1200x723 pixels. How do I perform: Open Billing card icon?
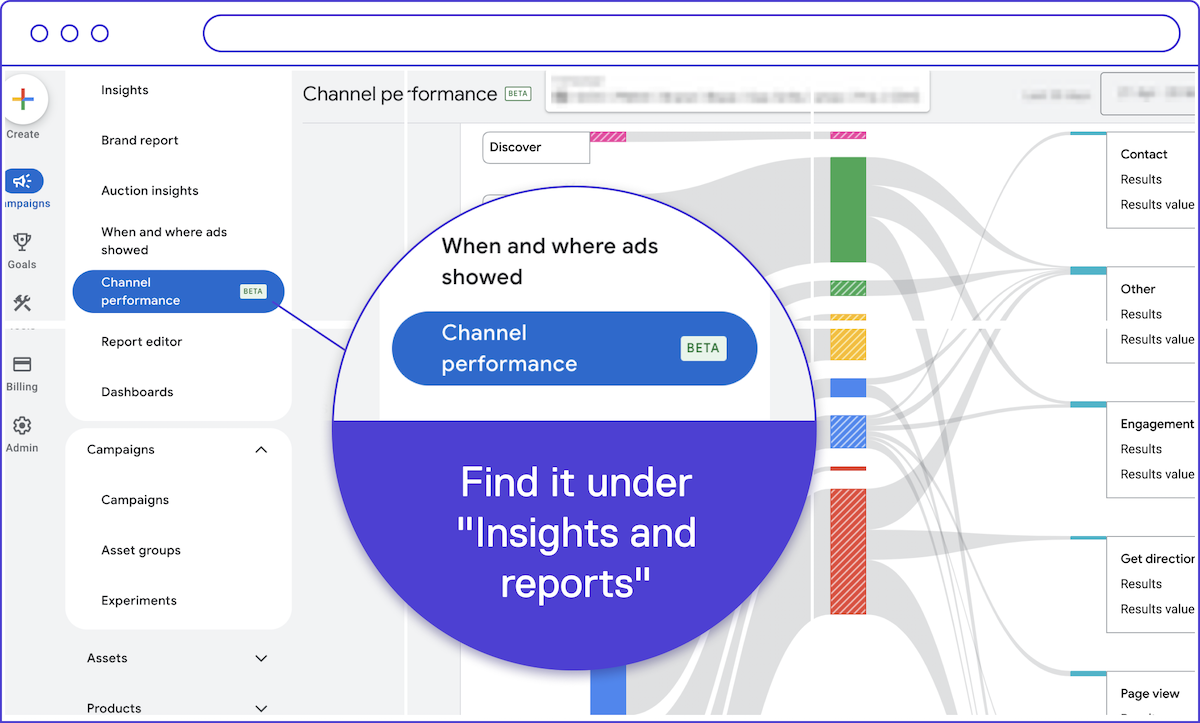(x=22, y=365)
